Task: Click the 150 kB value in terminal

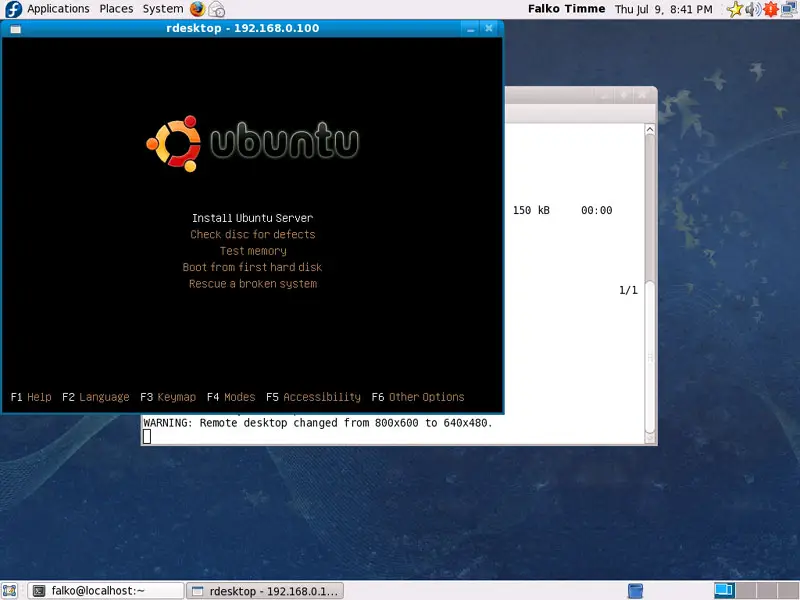Action: pos(531,210)
